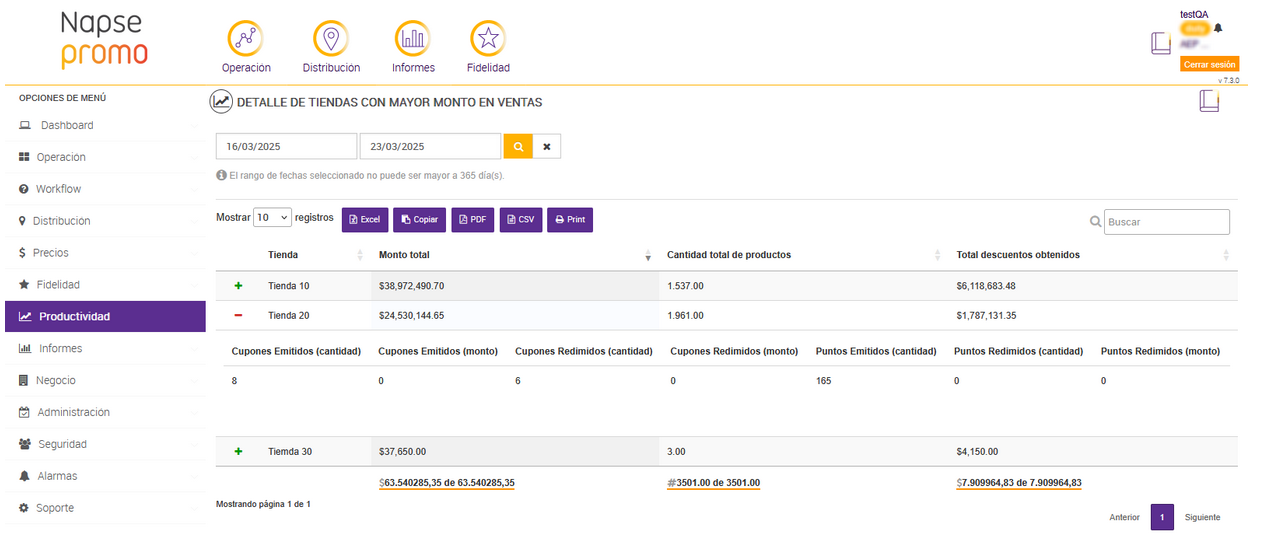Clear the date range with X button
Viewport: 1264px width, 543px height.
[547, 146]
